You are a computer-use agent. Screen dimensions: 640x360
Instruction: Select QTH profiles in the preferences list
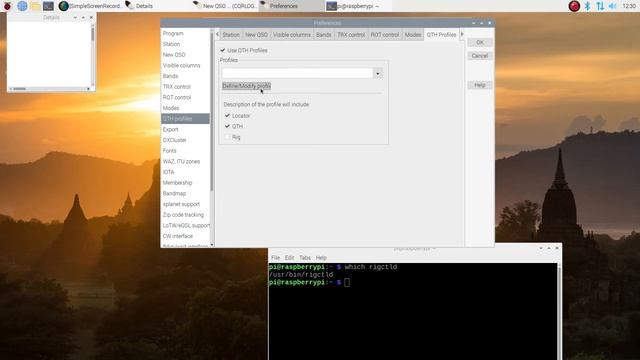point(186,119)
